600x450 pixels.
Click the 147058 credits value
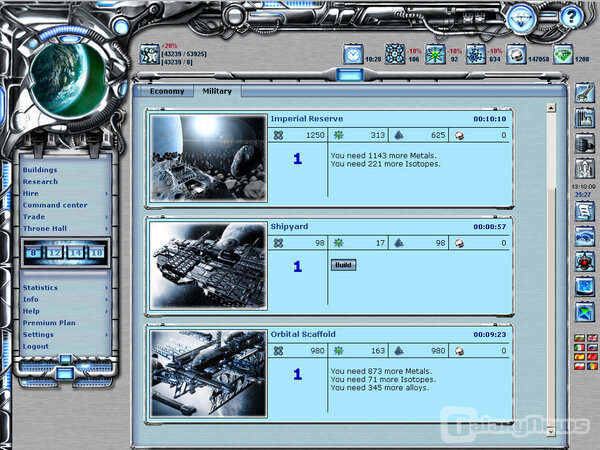click(538, 59)
